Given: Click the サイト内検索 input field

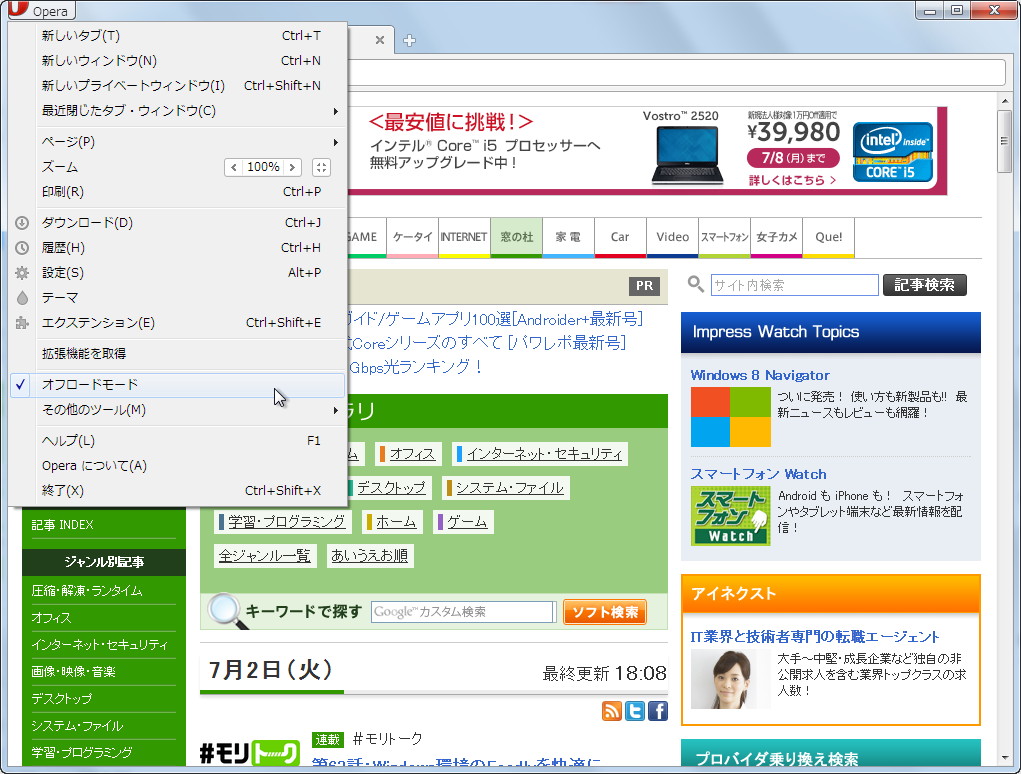Looking at the screenshot, I should coord(795,285).
